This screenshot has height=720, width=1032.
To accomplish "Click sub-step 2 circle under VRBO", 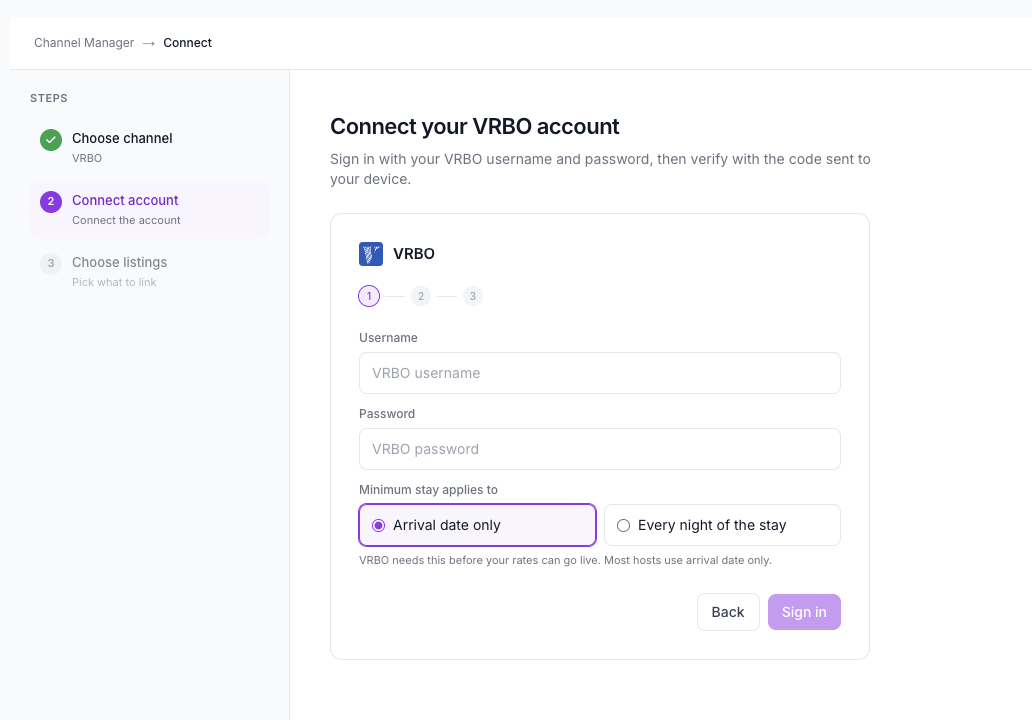I will click(421, 296).
